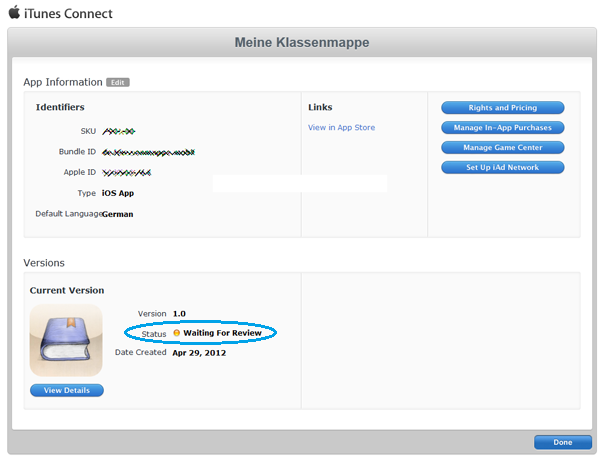Click the redacted SKU value
600x458 pixels.
pyautogui.click(x=119, y=132)
